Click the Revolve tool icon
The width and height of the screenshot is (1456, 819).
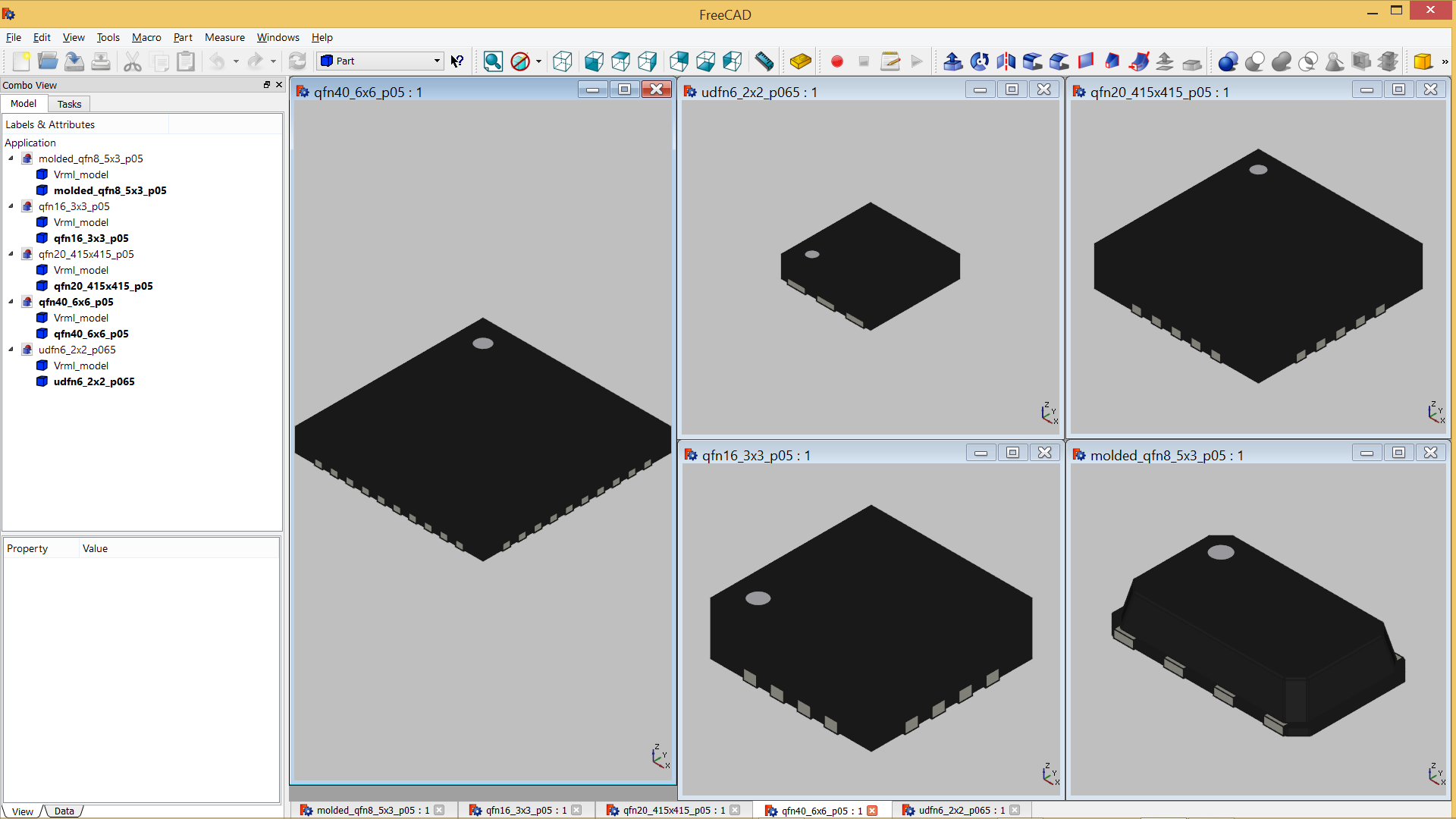[x=980, y=61]
